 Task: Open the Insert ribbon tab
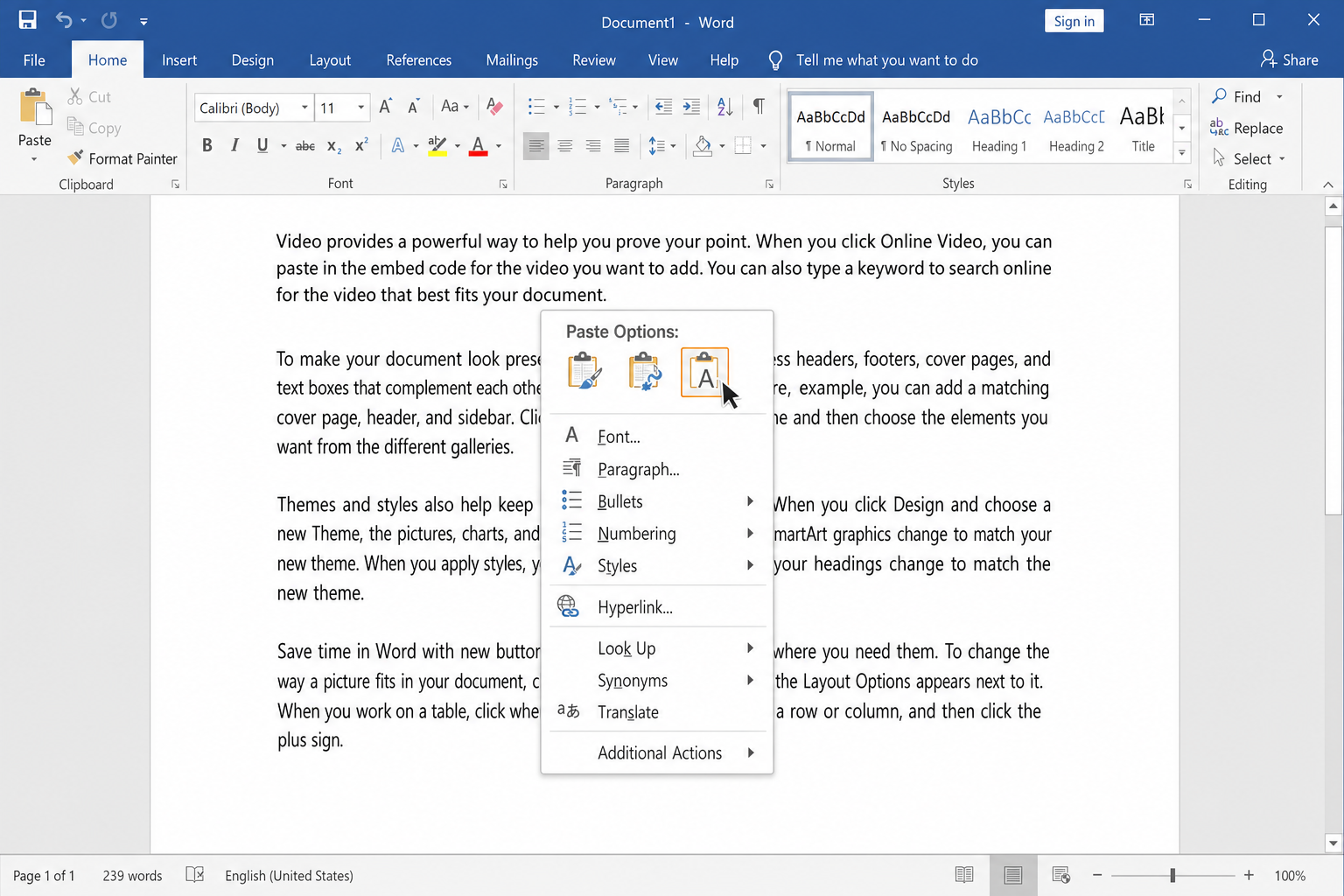[x=179, y=59]
